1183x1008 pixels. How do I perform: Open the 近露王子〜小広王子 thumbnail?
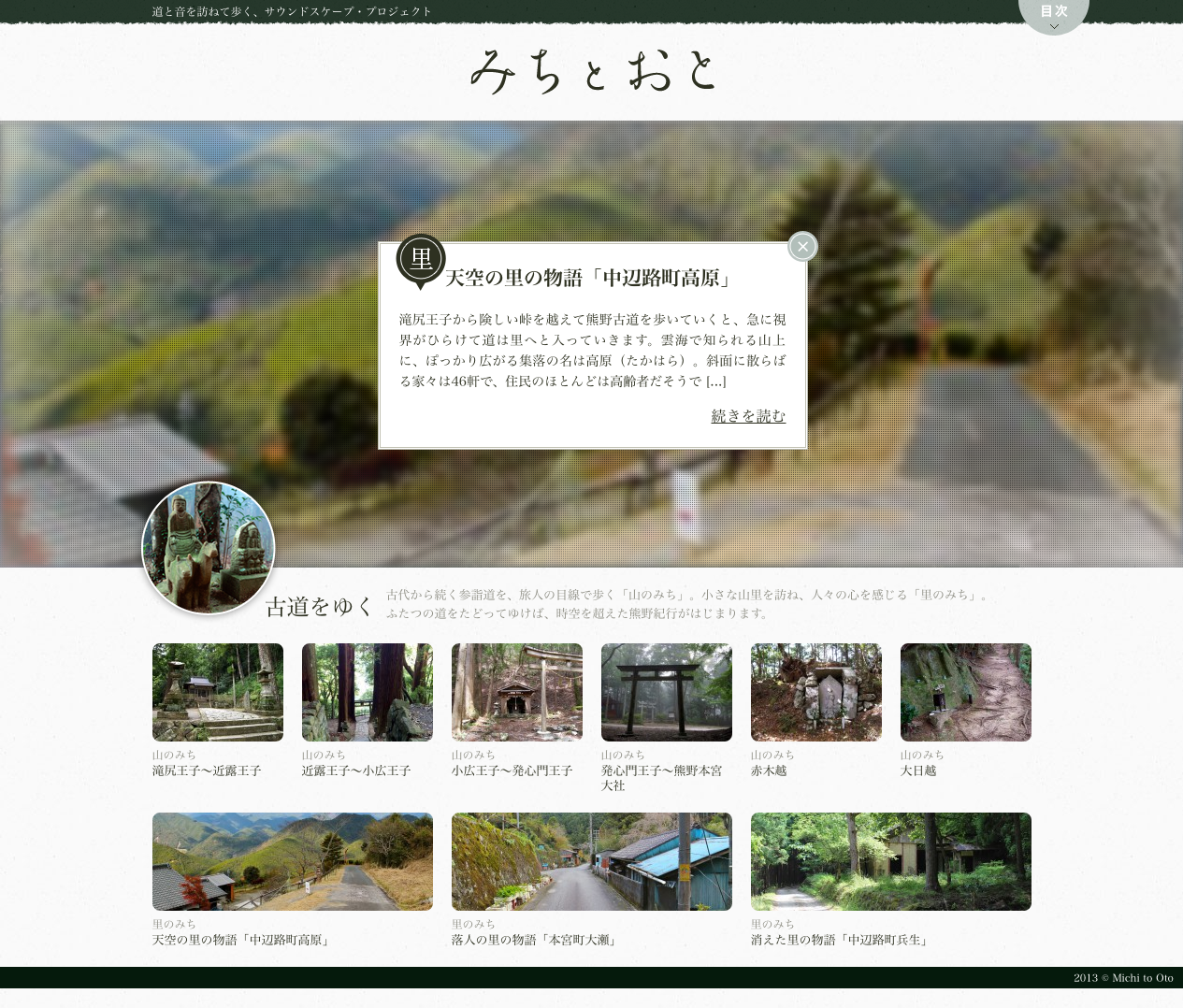tap(368, 692)
